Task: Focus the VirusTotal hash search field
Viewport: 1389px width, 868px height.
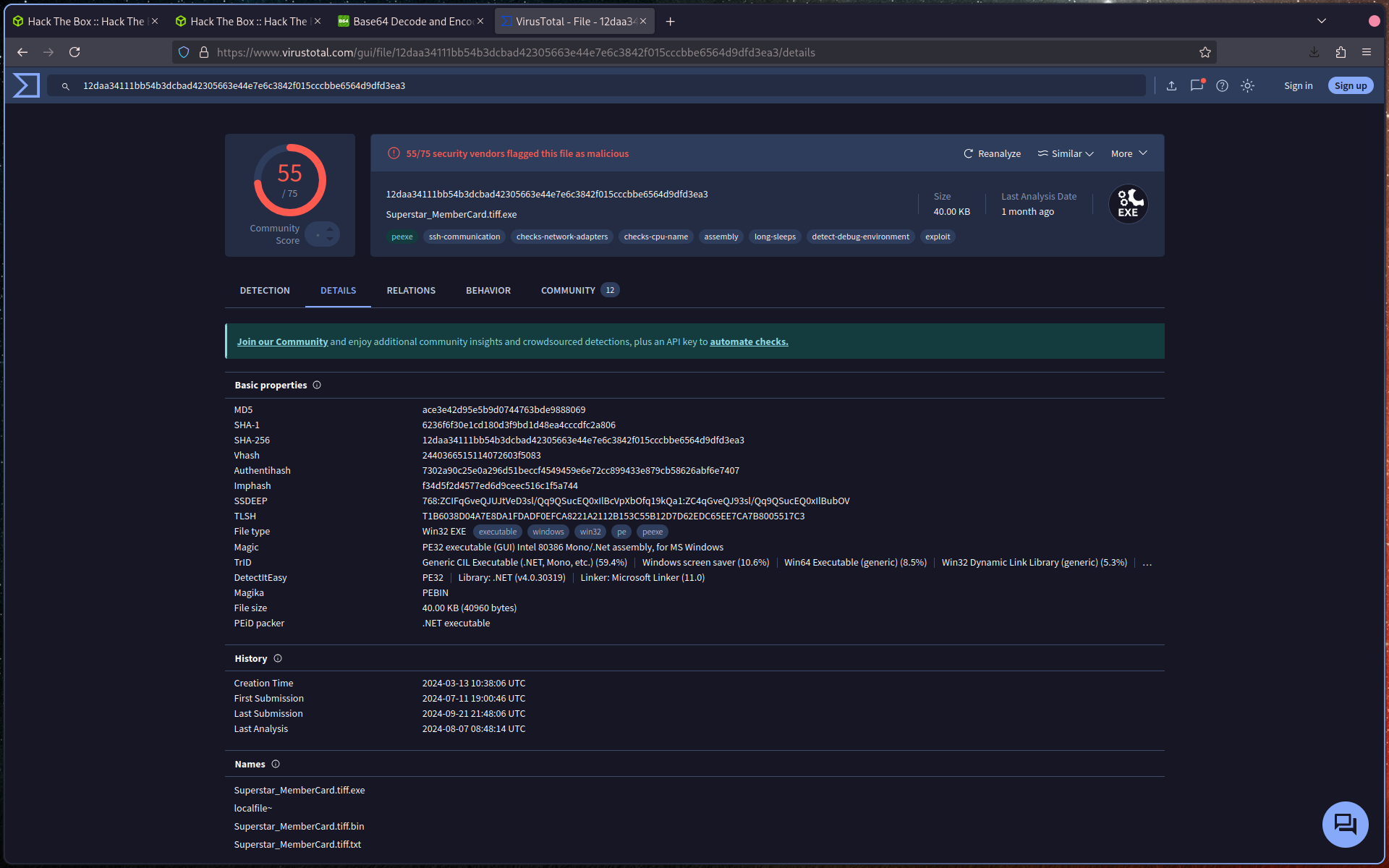Action: coord(597,85)
